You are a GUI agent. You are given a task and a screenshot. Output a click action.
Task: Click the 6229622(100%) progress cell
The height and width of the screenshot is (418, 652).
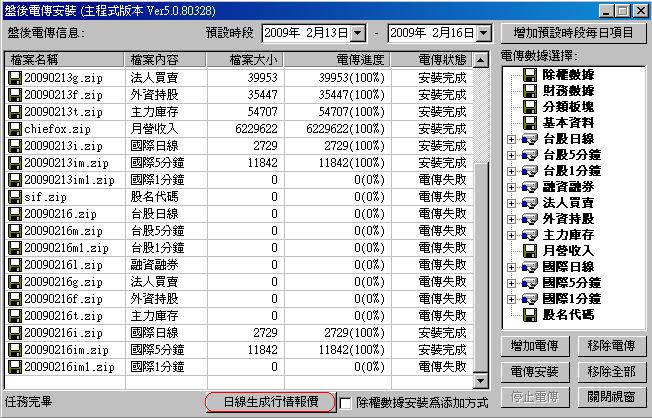[345, 129]
